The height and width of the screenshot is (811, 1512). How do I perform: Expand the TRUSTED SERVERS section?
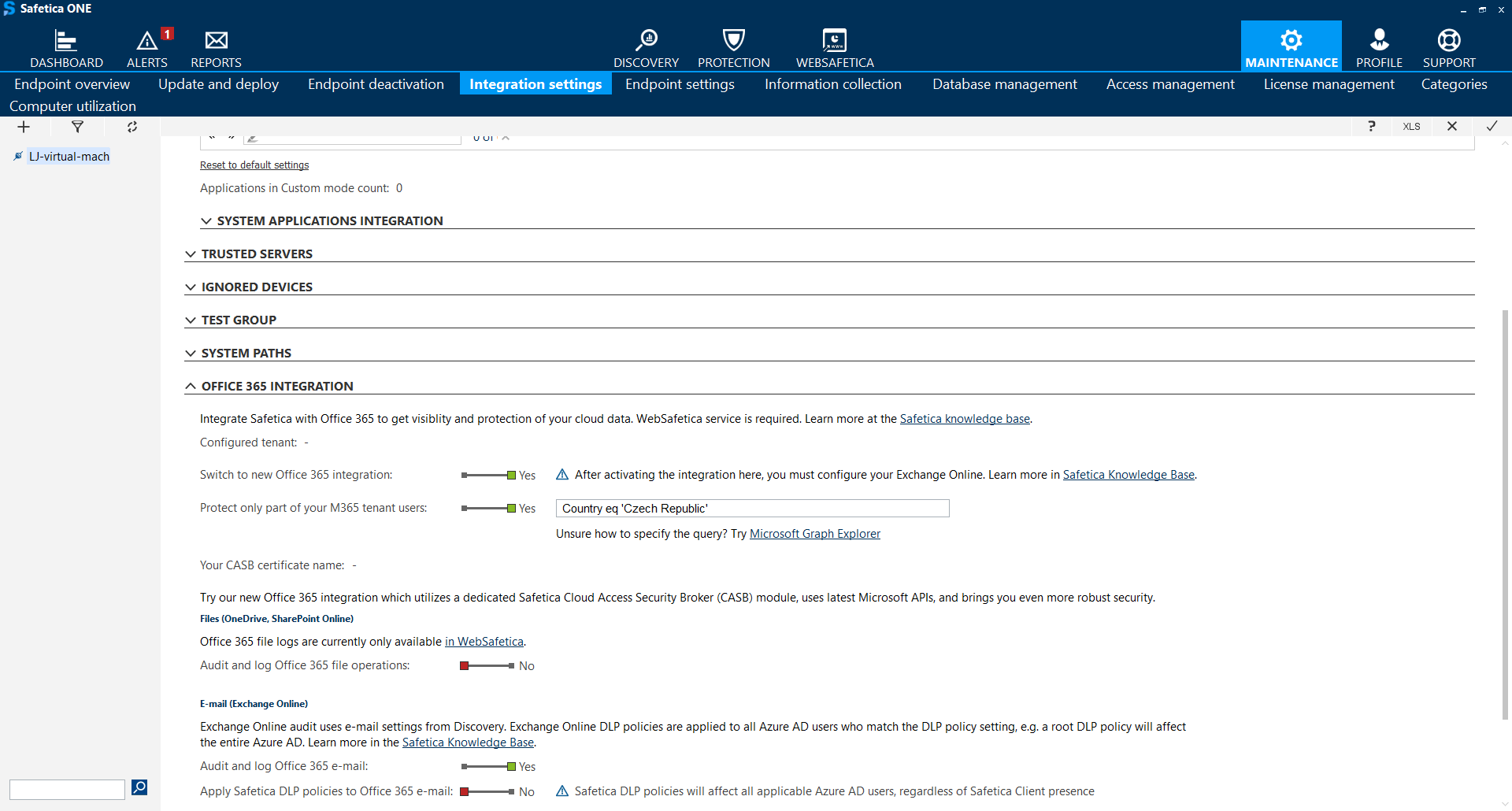191,254
